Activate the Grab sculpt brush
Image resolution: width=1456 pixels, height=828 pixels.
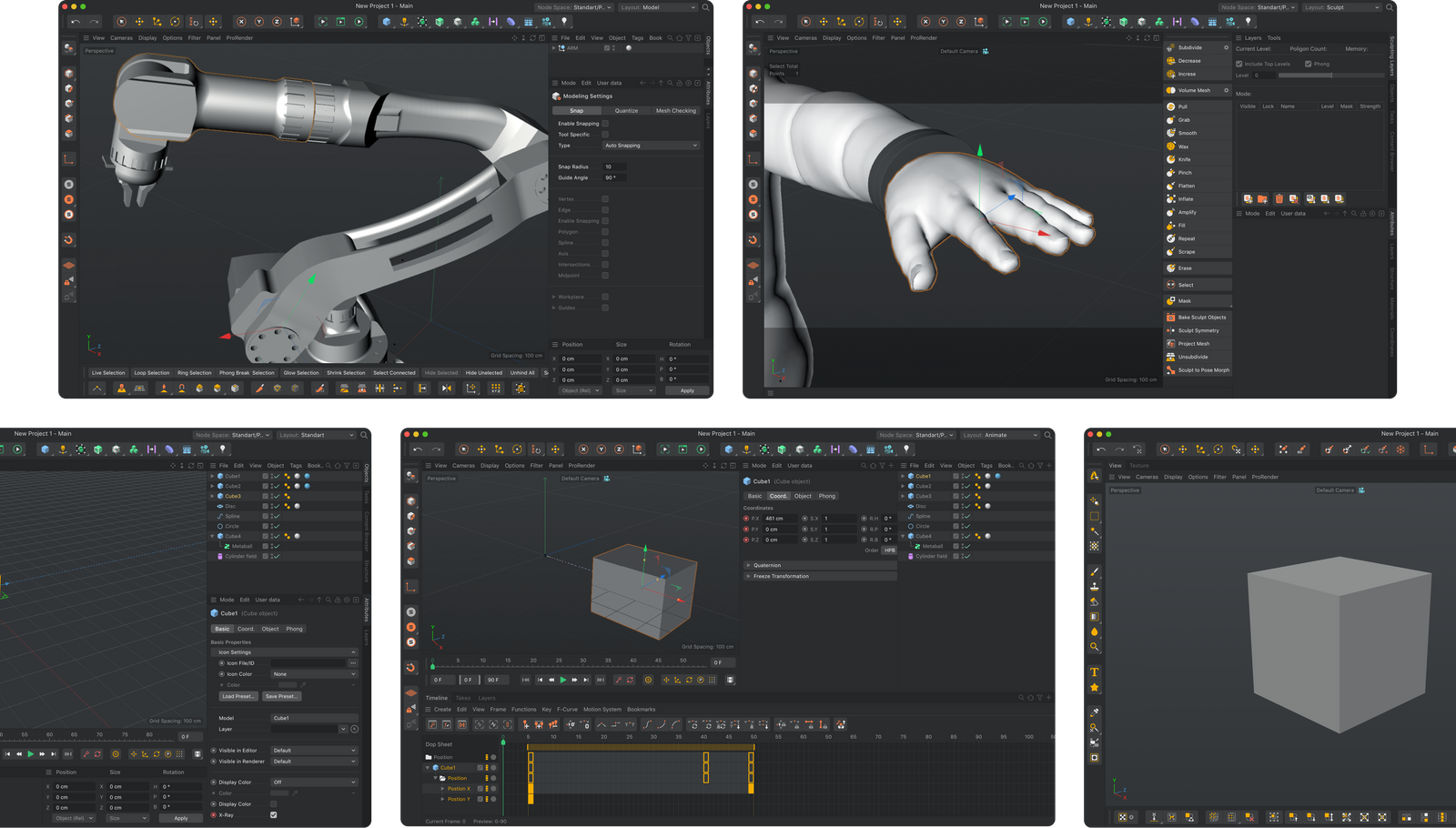[x=1183, y=119]
